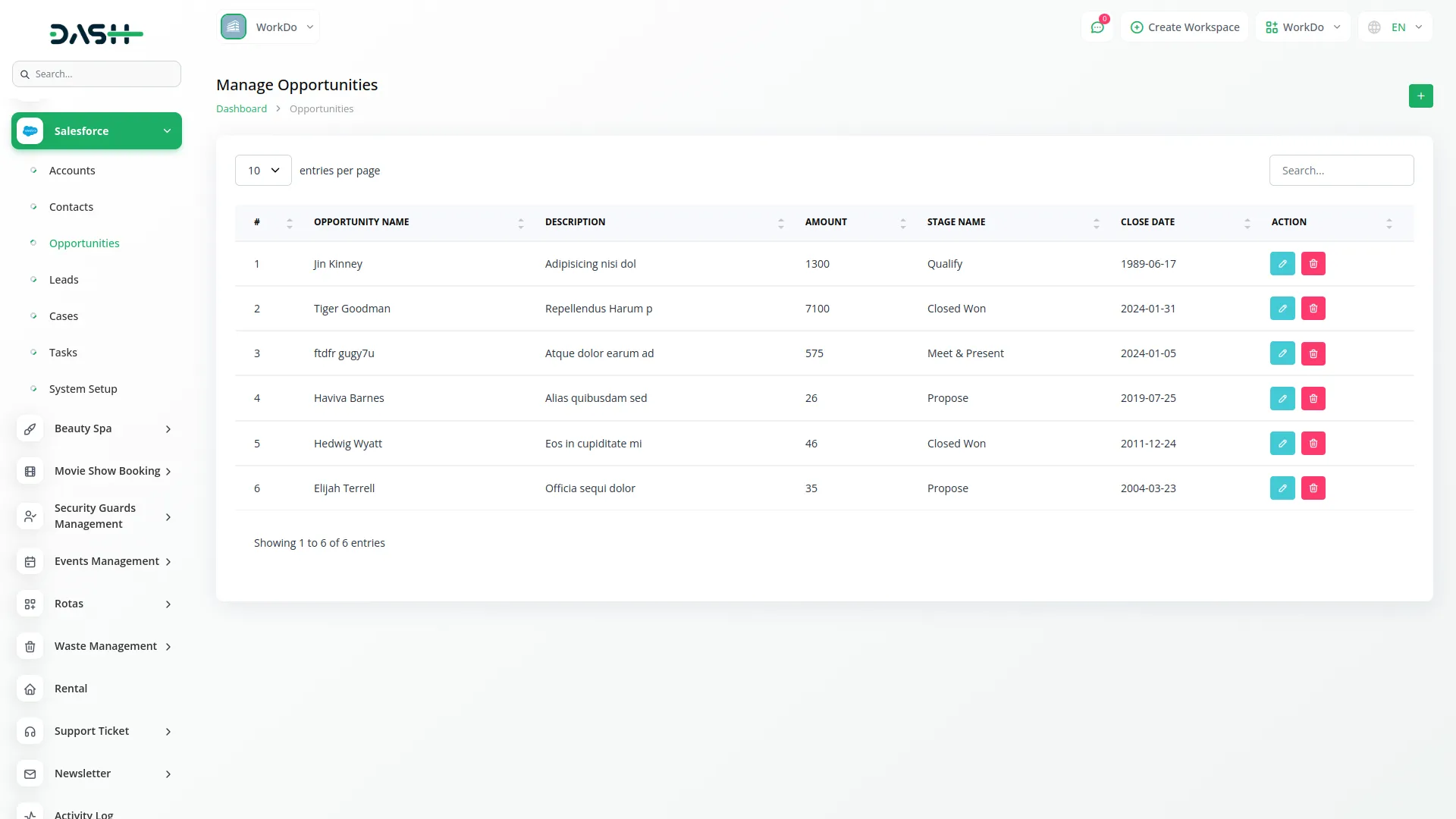The width and height of the screenshot is (1456, 819).
Task: Add a new opportunity via the green plus
Action: [x=1421, y=96]
